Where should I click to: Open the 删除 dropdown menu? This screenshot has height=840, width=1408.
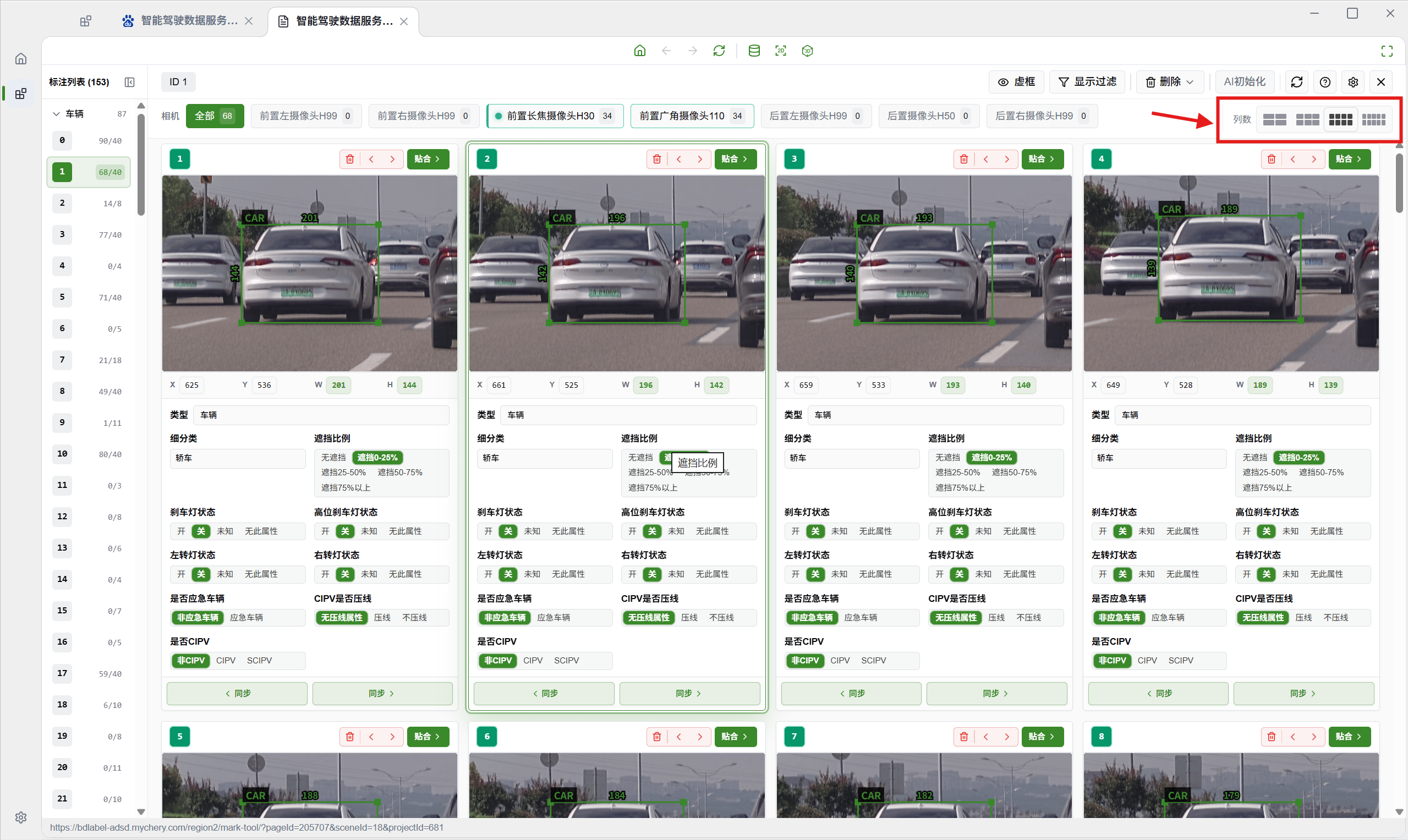1170,82
